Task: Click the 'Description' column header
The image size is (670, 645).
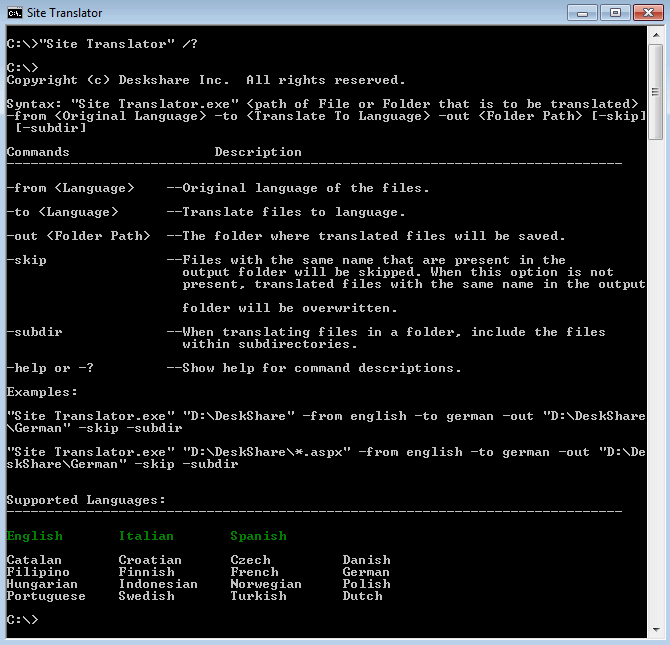Action: 258,152
